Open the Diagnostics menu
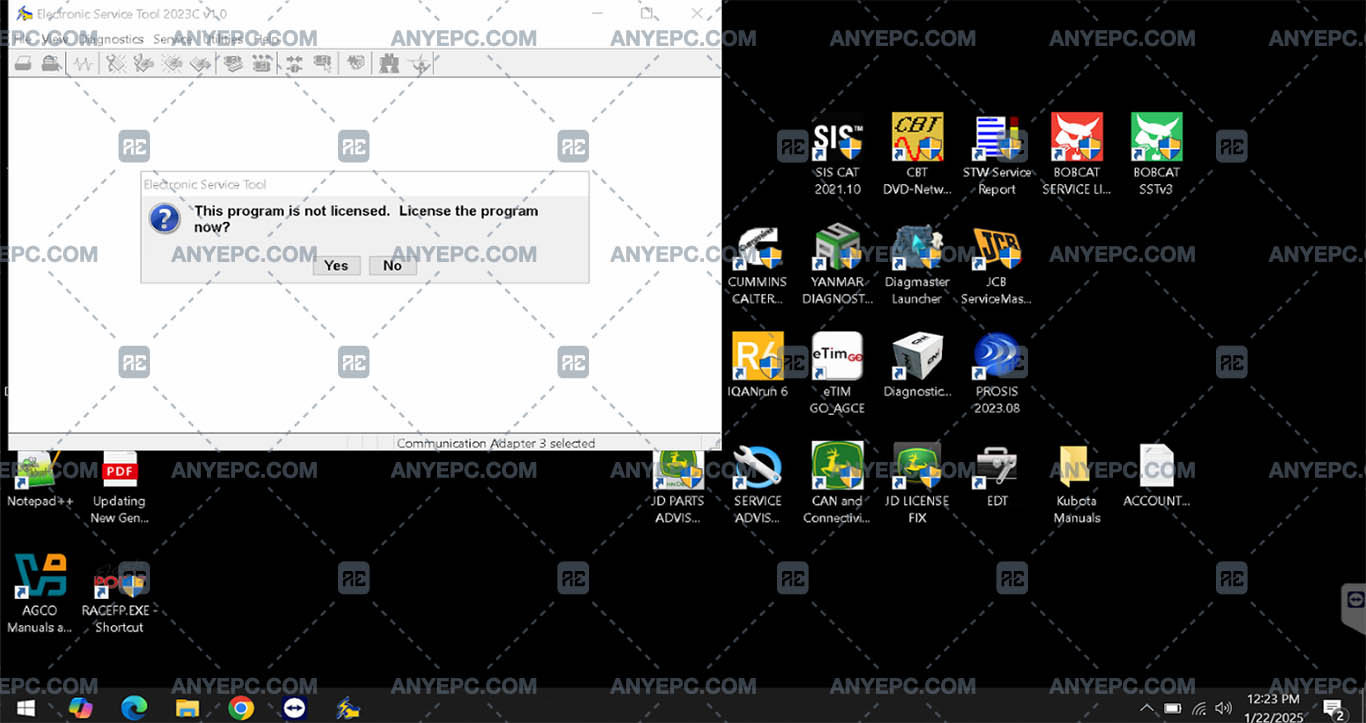 click(112, 39)
